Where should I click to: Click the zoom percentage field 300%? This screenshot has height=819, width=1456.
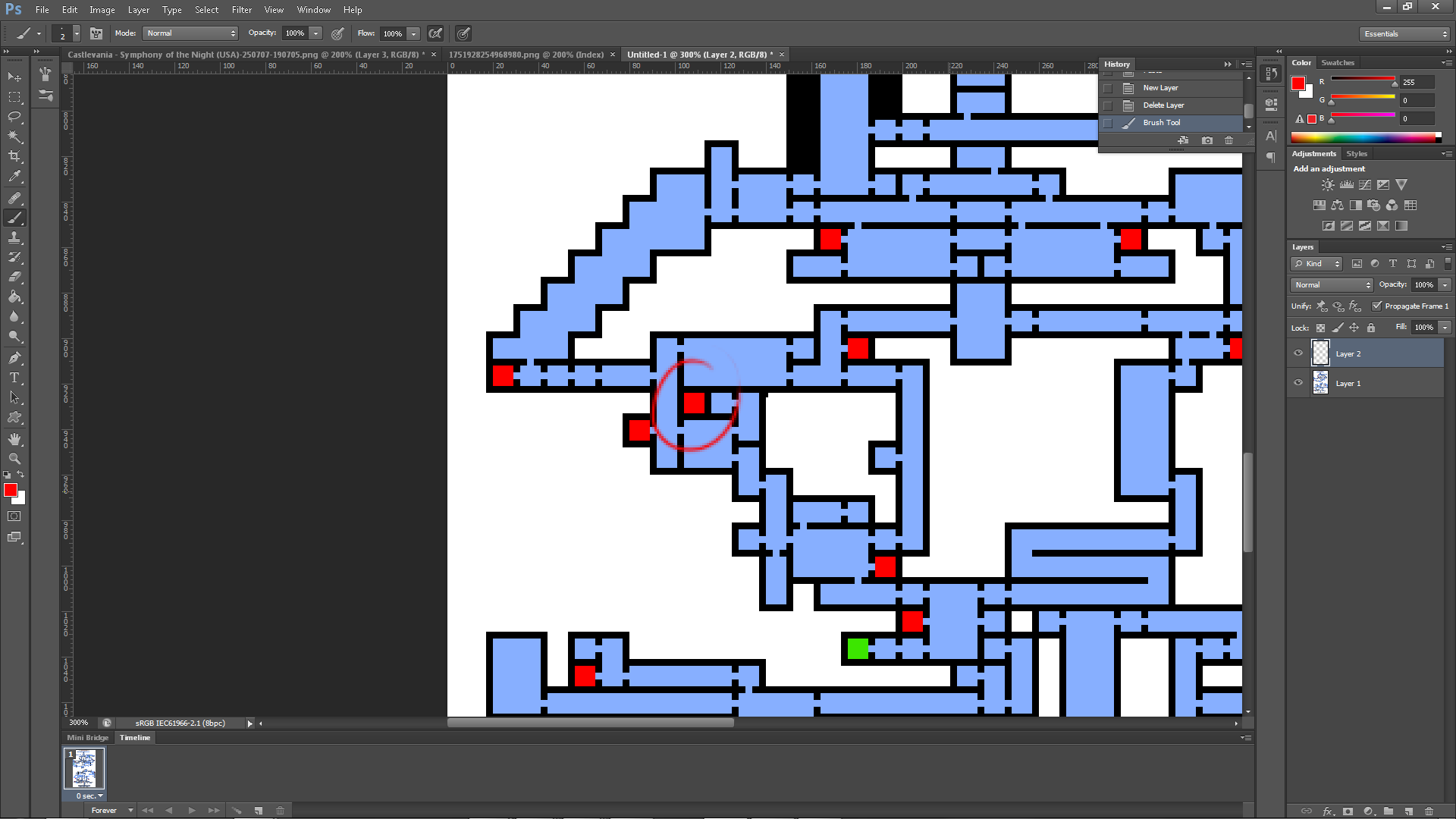pos(78,723)
